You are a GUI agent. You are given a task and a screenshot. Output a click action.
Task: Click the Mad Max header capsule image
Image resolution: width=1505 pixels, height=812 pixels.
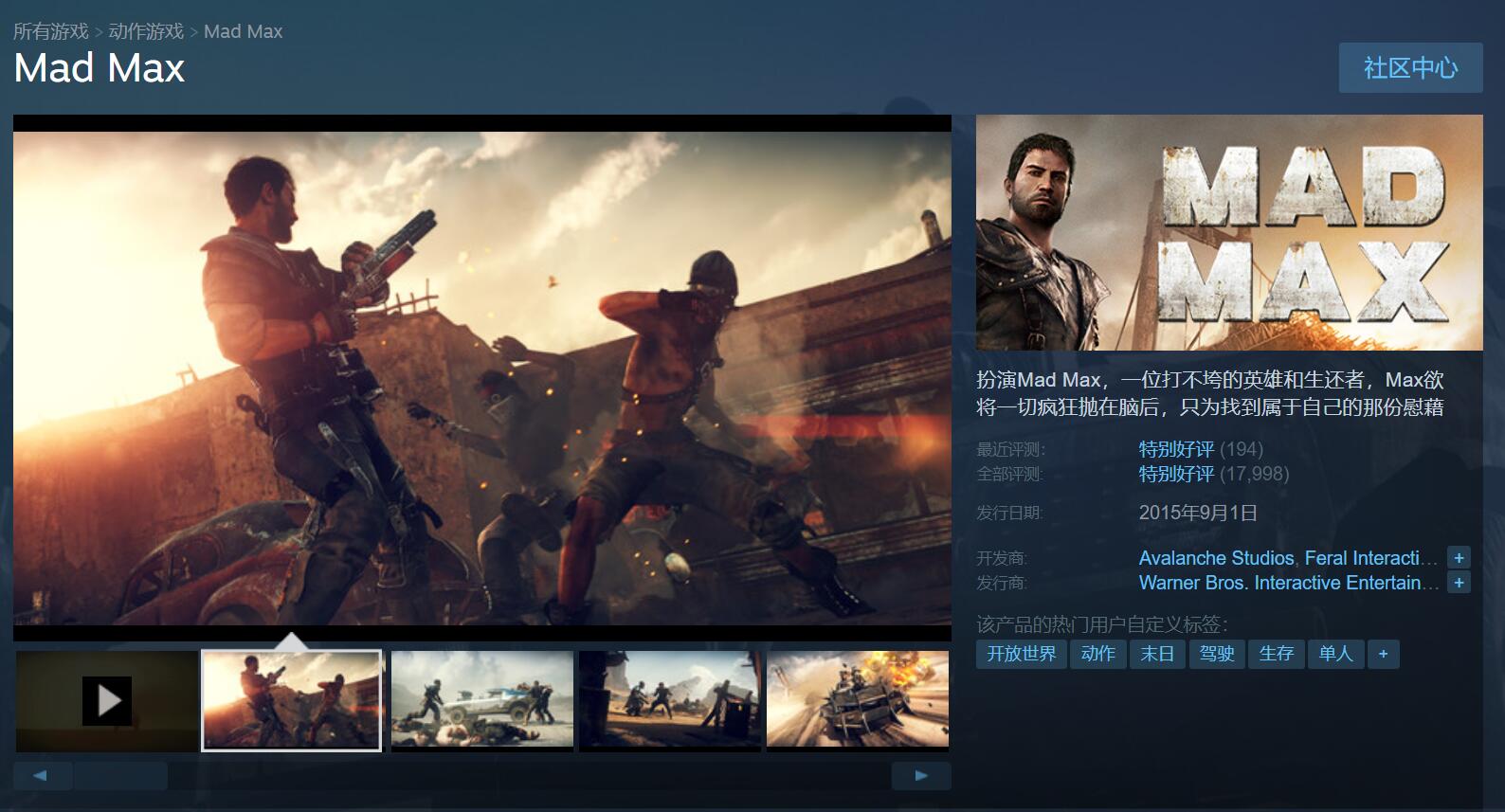1229,232
